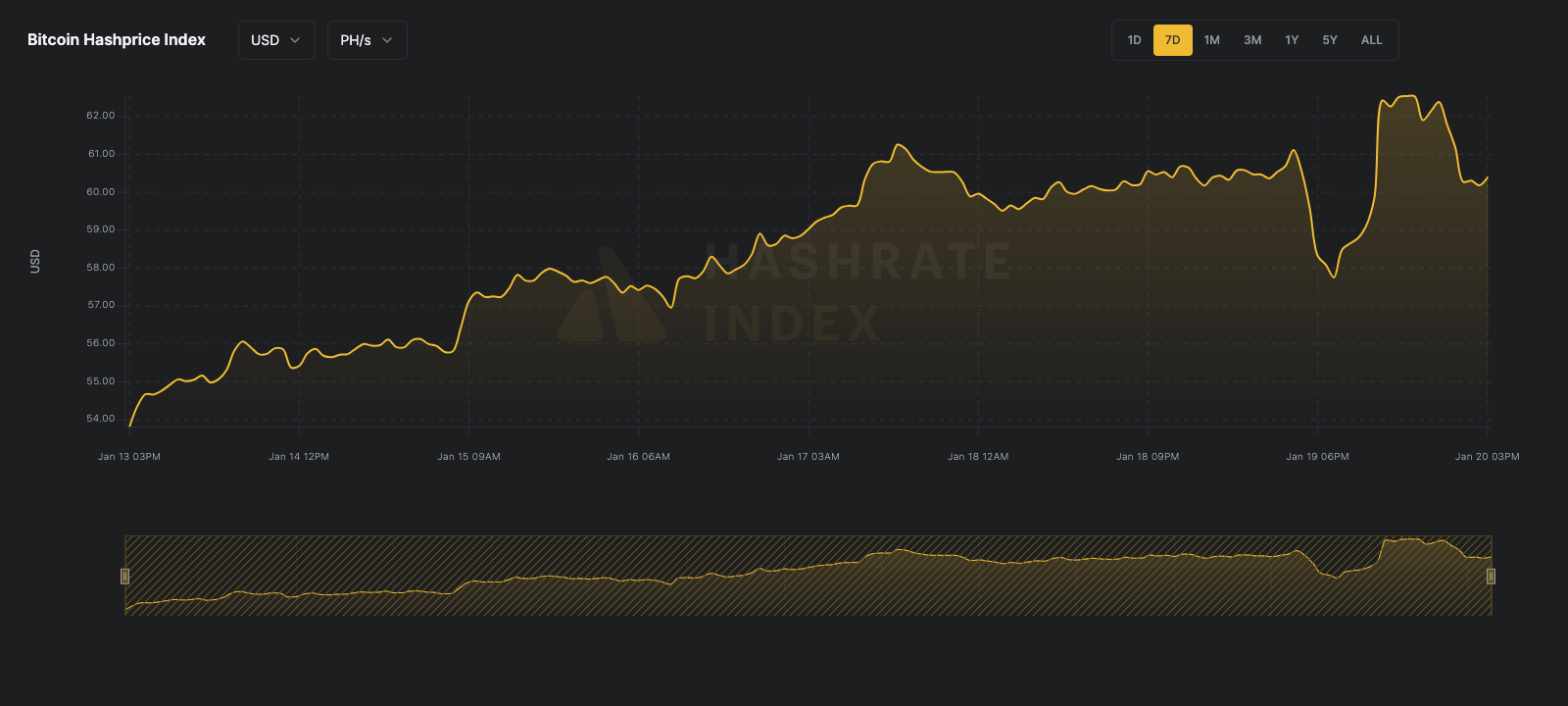Click the Jan 19 06PM axis label
The height and width of the screenshot is (706, 1568).
(x=1317, y=457)
